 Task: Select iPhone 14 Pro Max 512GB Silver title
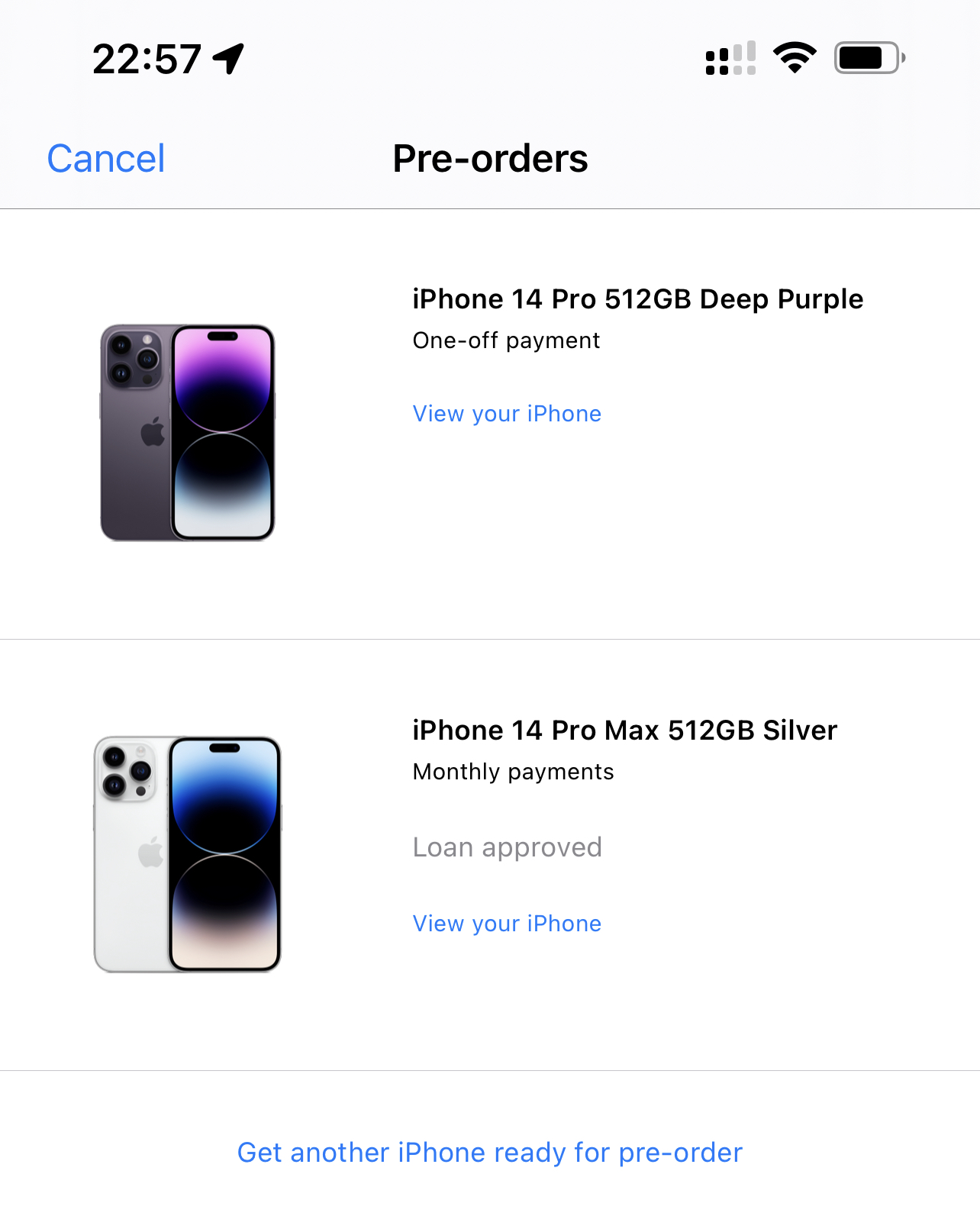click(625, 730)
